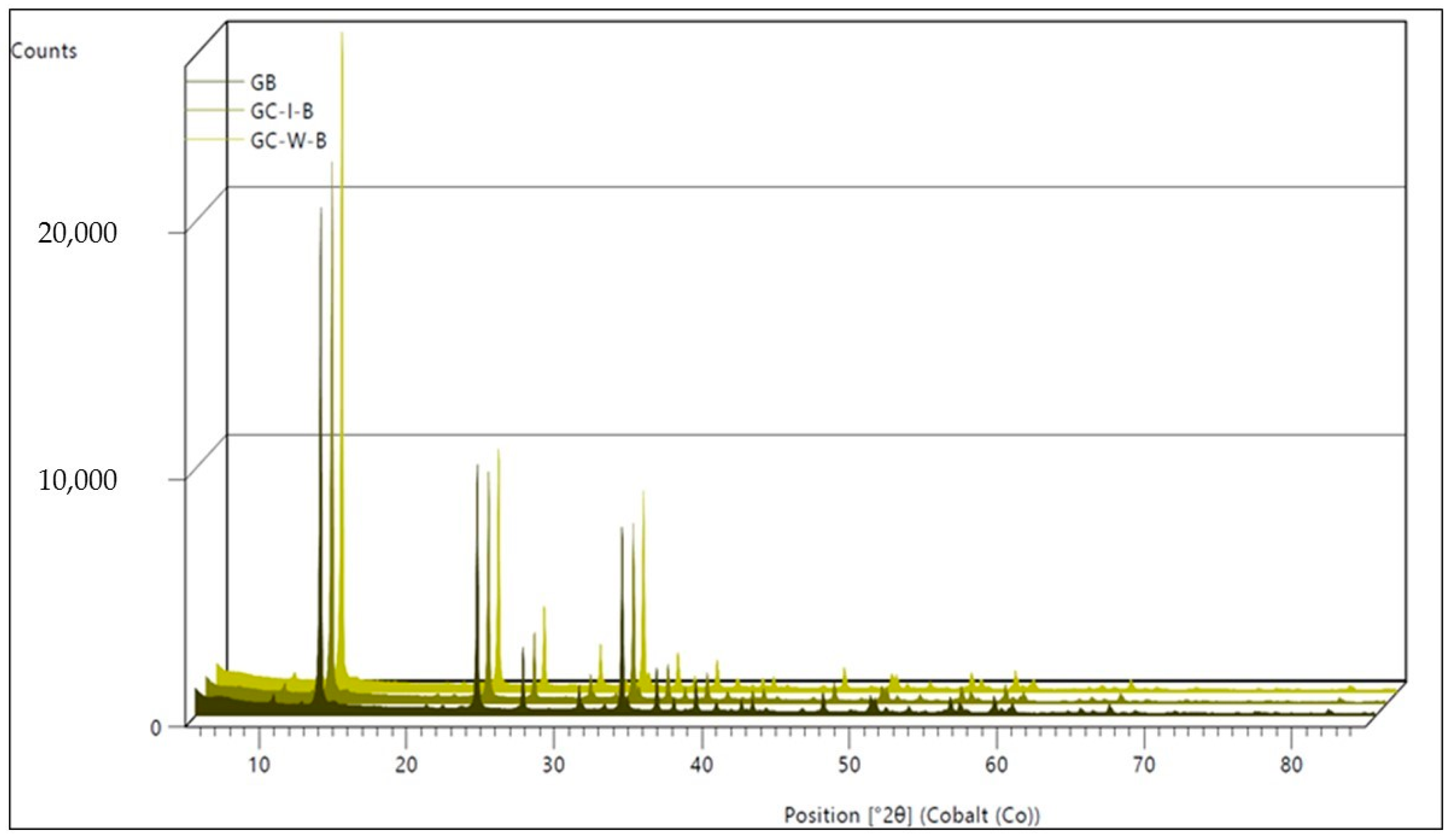
Task: Click the 20,000 y-axis label
Action: 77,233
